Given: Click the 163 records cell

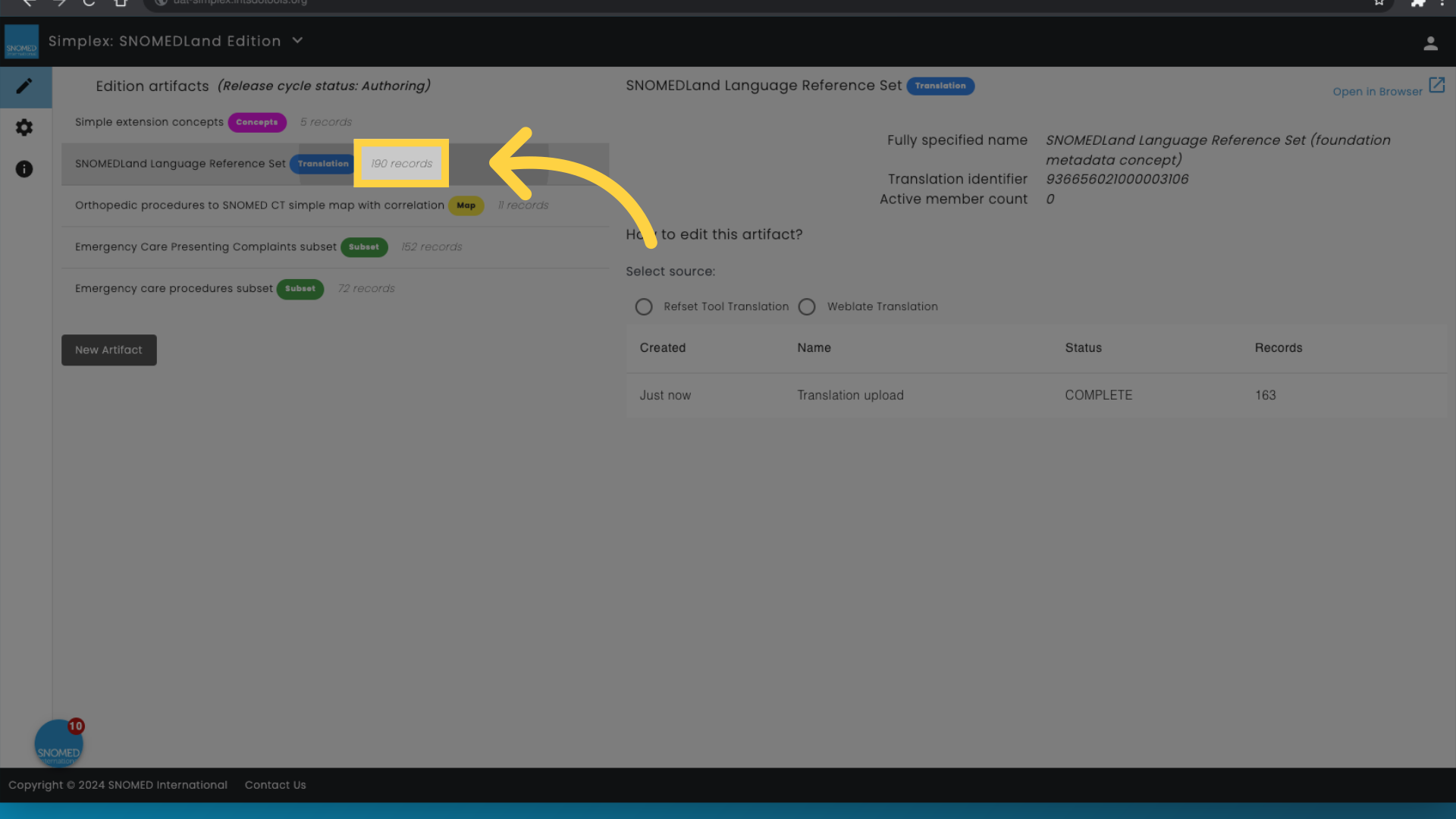Looking at the screenshot, I should tap(1265, 396).
